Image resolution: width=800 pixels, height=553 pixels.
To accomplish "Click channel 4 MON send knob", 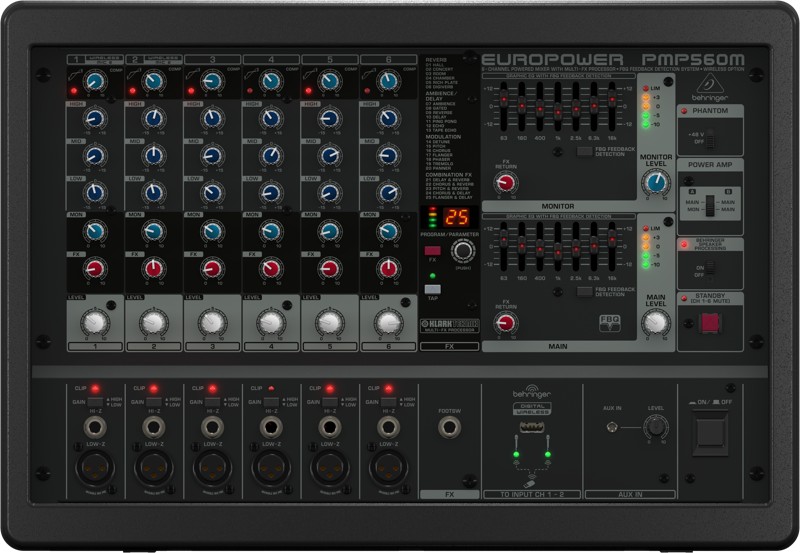I will (x=270, y=231).
